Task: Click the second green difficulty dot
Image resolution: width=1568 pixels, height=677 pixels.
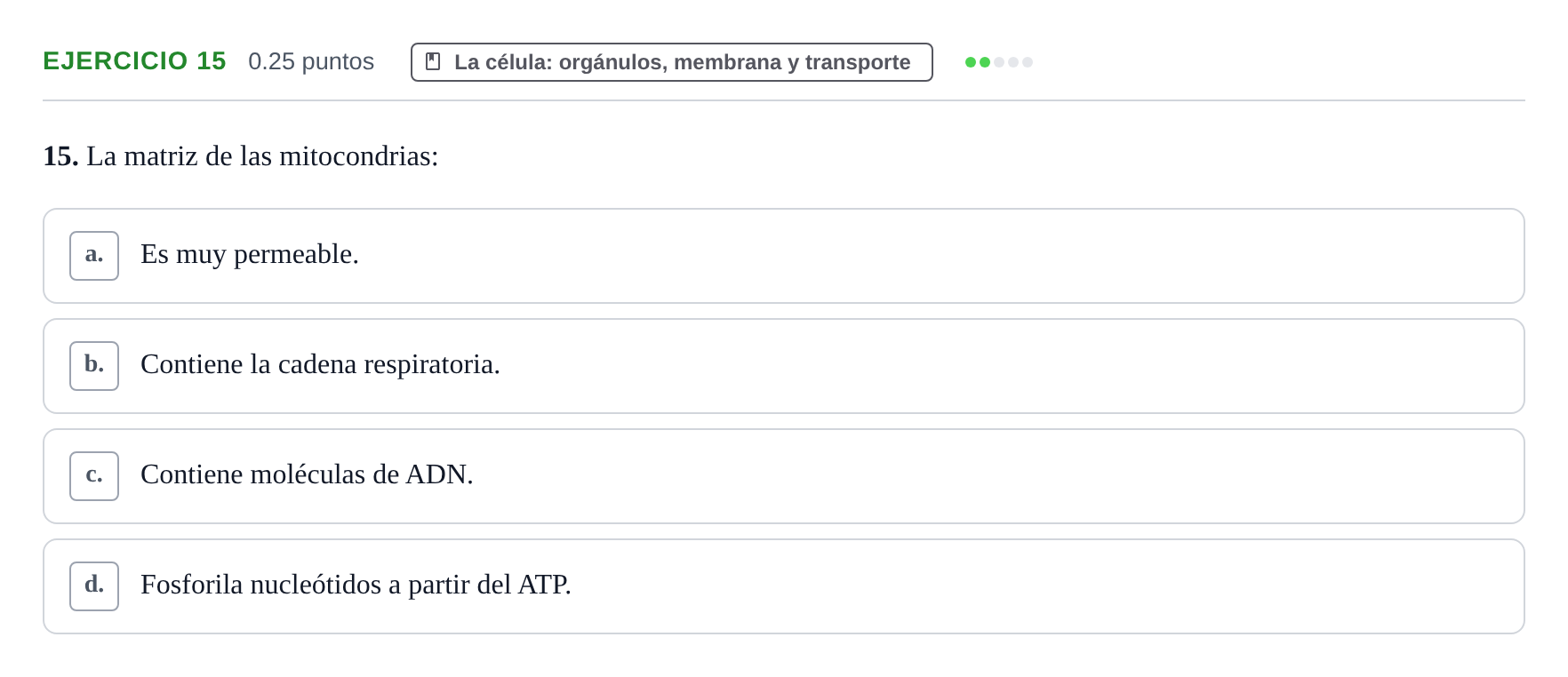Action: tap(985, 62)
